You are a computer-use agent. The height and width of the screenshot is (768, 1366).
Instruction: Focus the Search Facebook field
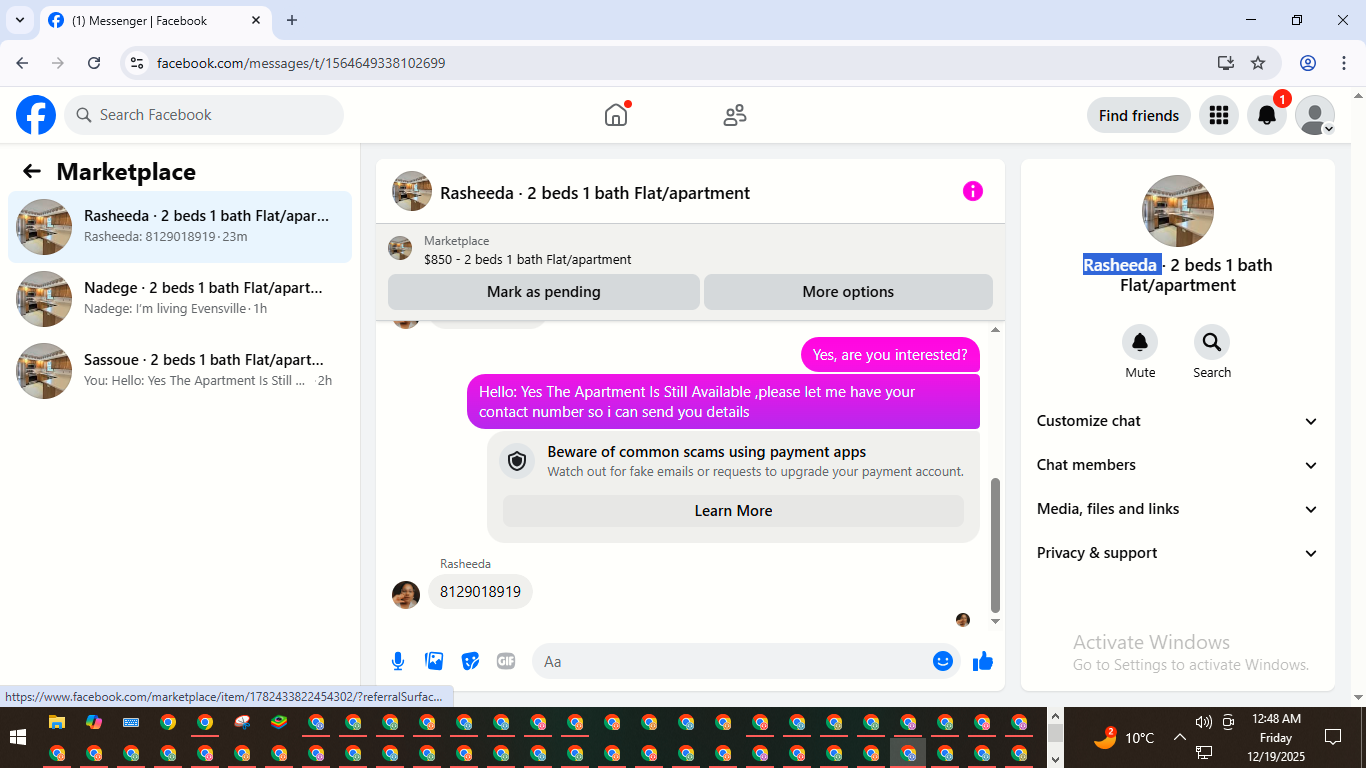click(204, 115)
